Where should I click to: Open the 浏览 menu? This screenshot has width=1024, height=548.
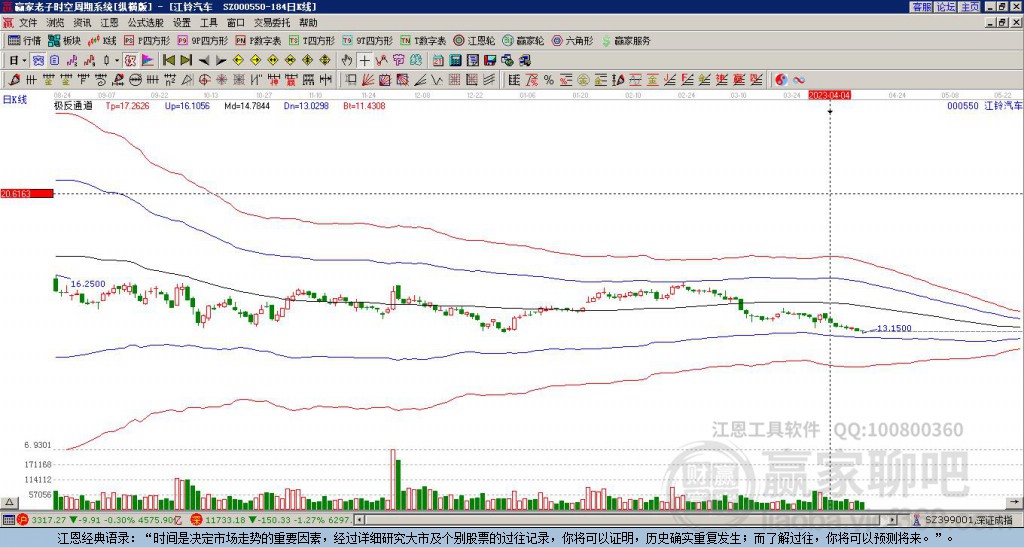(56, 23)
